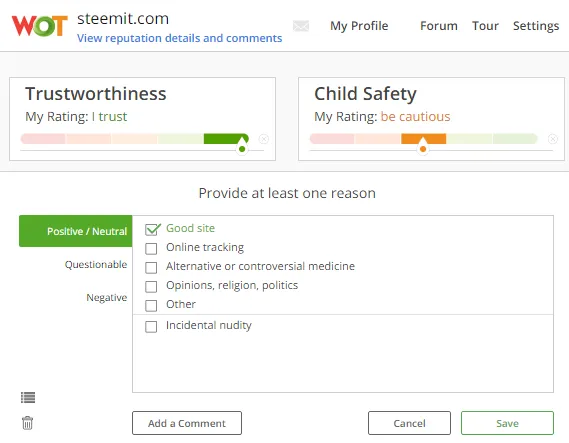
Task: Click the list view icon
Action: tap(28, 398)
